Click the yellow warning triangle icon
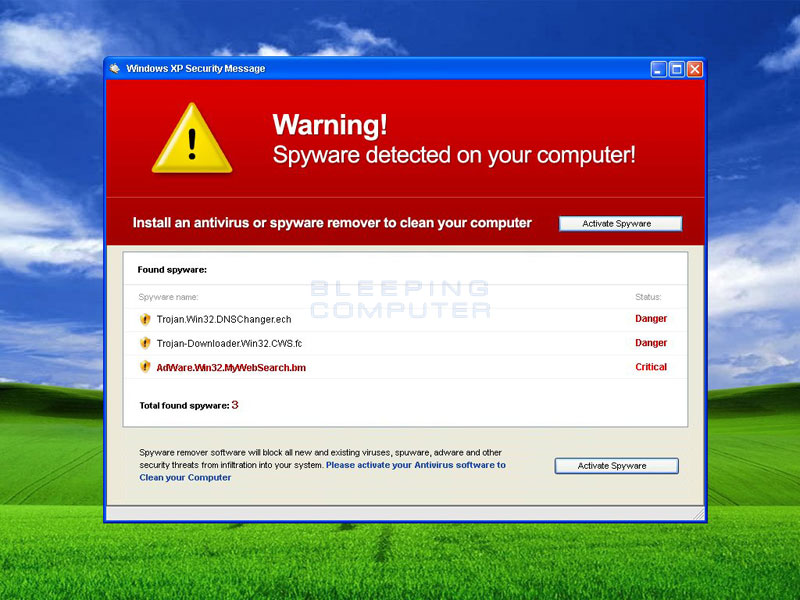This screenshot has width=800, height=600. click(x=192, y=139)
